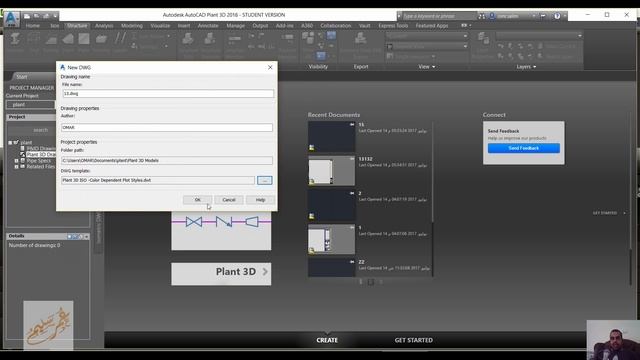Image resolution: width=640 pixels, height=360 pixels.
Task: Pin recent document 15
Action: [x=352, y=124]
